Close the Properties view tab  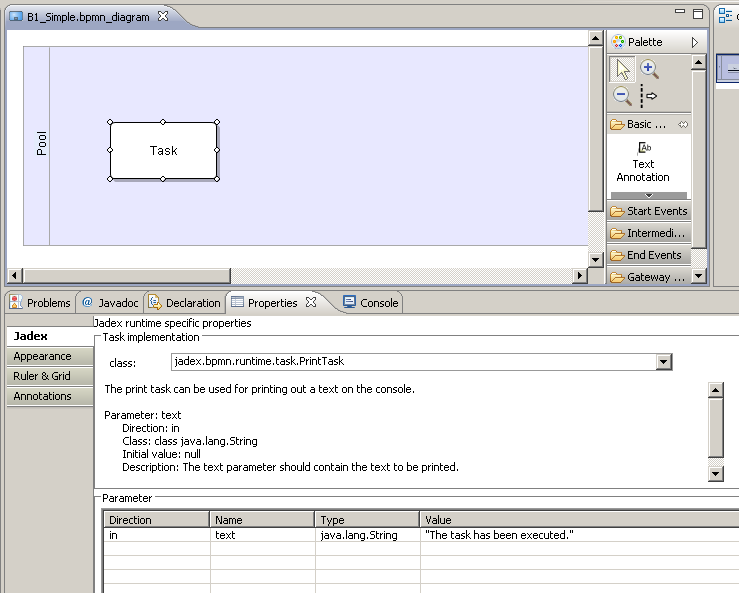coord(311,302)
